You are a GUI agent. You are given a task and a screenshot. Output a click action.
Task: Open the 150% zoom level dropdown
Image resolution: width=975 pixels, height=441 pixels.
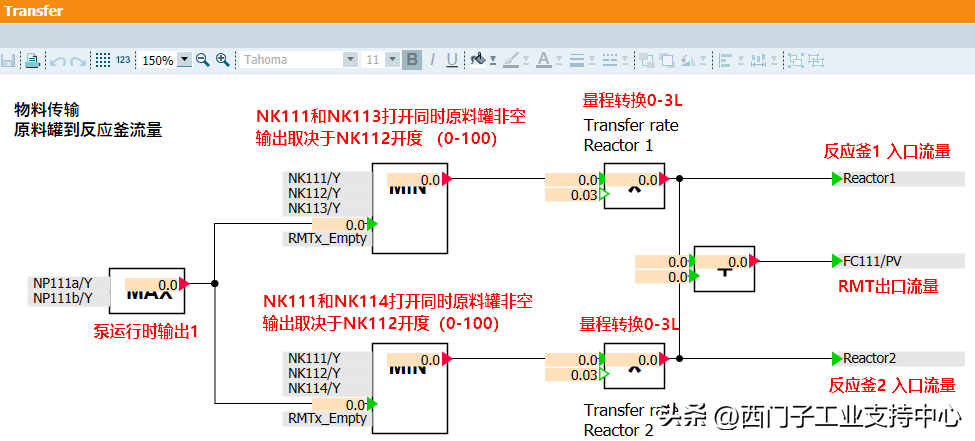click(184, 60)
